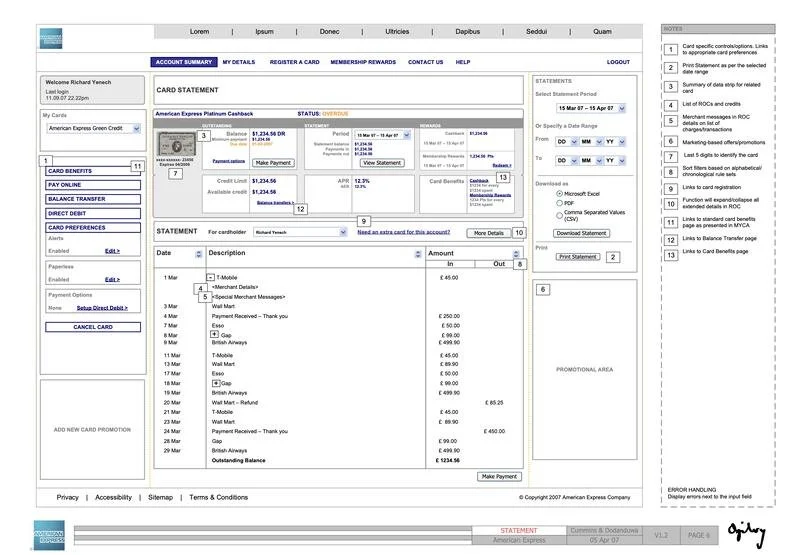Open Card Preferences in the sidebar

pyautogui.click(x=93, y=228)
